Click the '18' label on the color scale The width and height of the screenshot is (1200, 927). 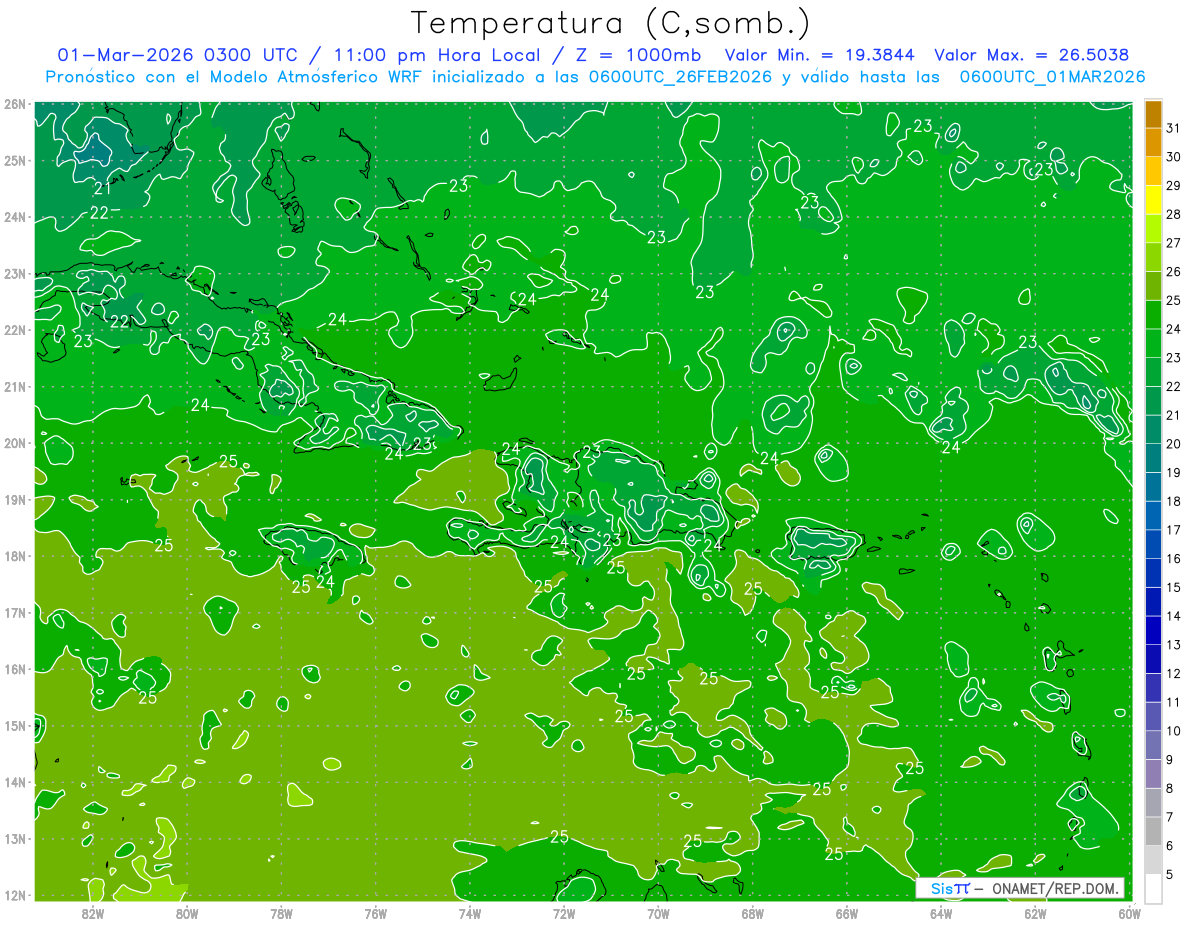click(x=1173, y=501)
